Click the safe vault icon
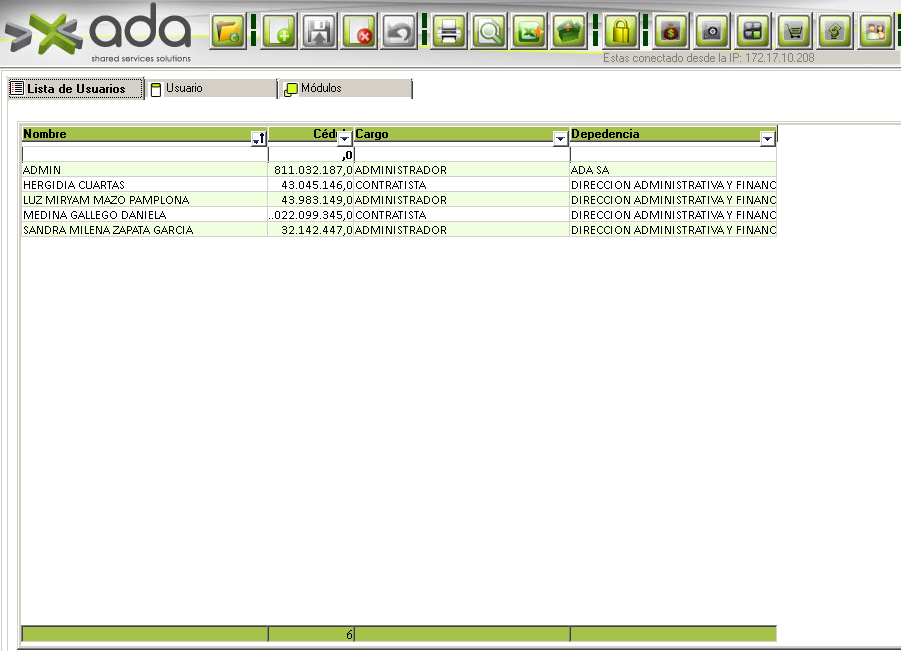Viewport: 901px width, 651px height. tap(712, 32)
